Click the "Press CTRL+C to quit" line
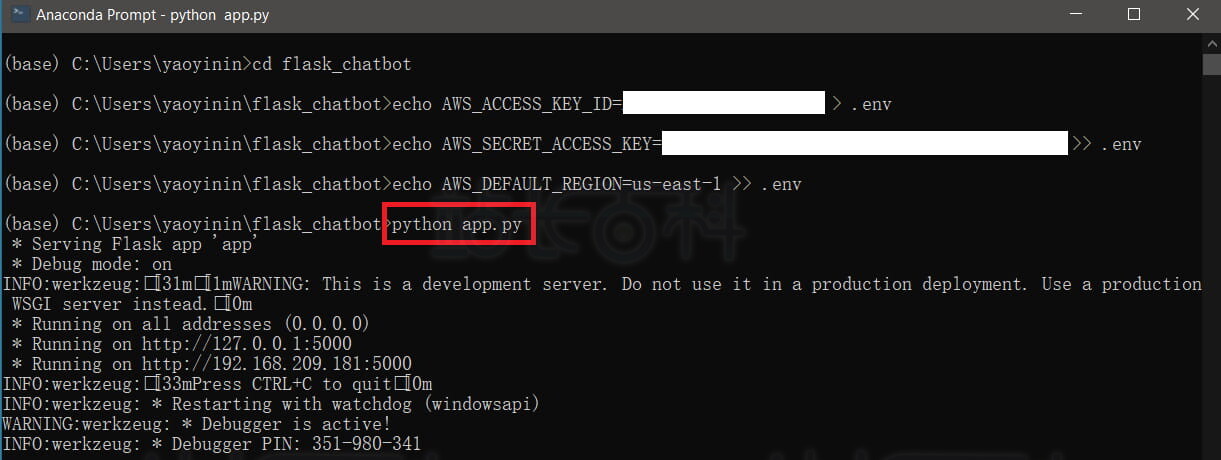 tap(218, 384)
